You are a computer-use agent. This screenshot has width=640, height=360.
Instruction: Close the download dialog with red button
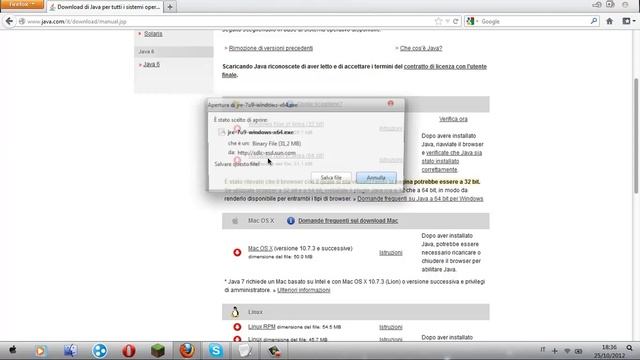point(391,104)
